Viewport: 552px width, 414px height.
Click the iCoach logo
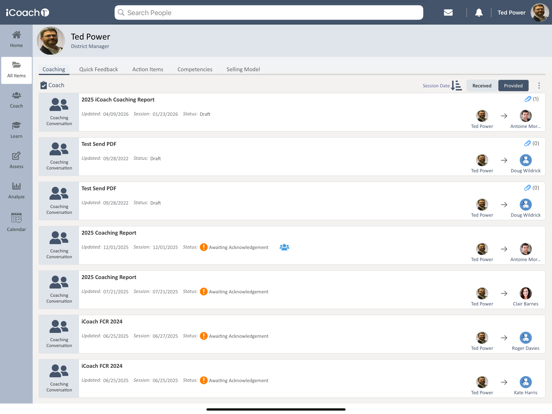coord(27,13)
